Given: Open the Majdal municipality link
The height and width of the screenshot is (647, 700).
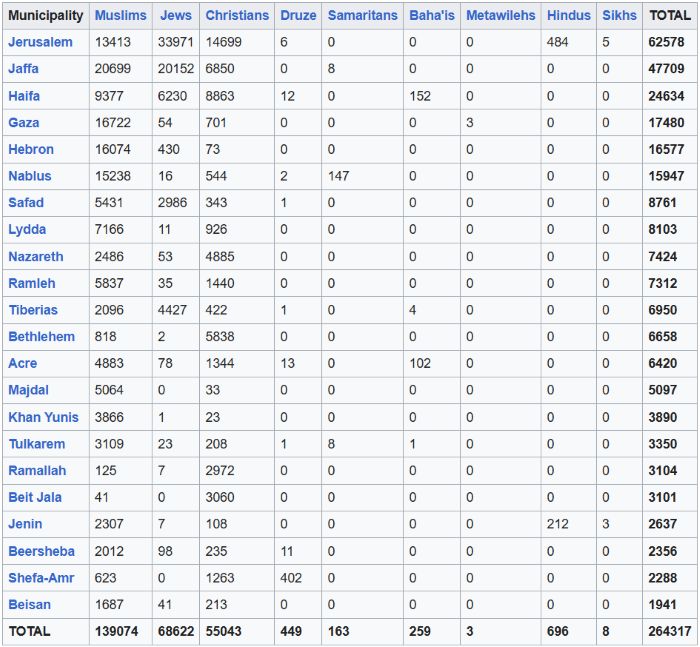Looking at the screenshot, I should point(29,390).
